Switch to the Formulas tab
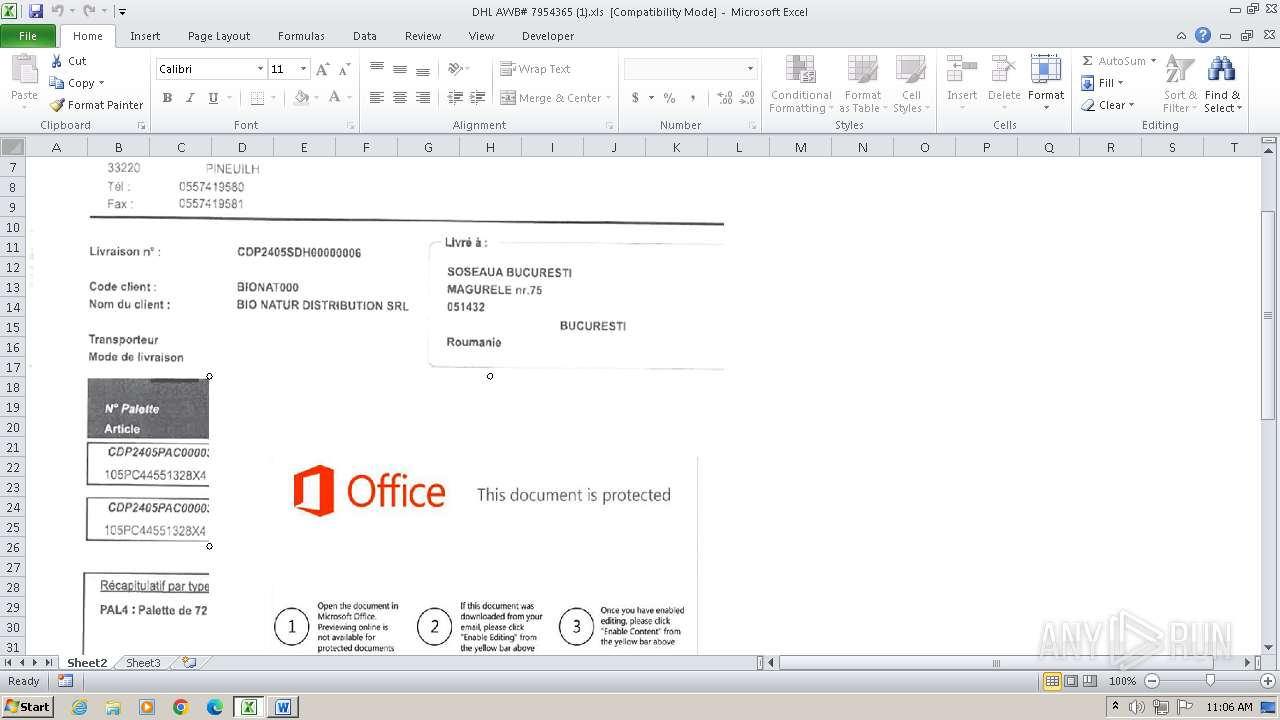Image resolution: width=1280 pixels, height=720 pixels. pos(301,36)
